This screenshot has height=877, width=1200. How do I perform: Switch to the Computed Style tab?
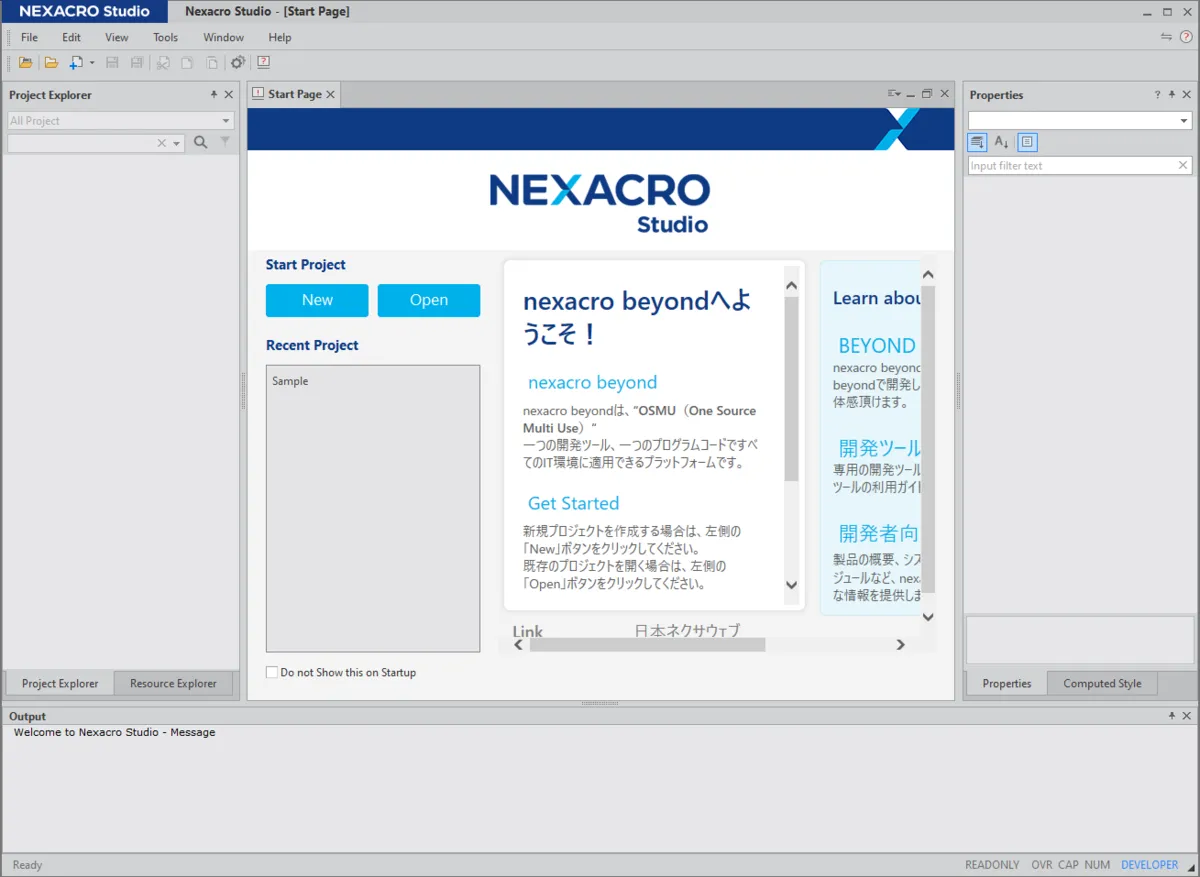click(1102, 683)
